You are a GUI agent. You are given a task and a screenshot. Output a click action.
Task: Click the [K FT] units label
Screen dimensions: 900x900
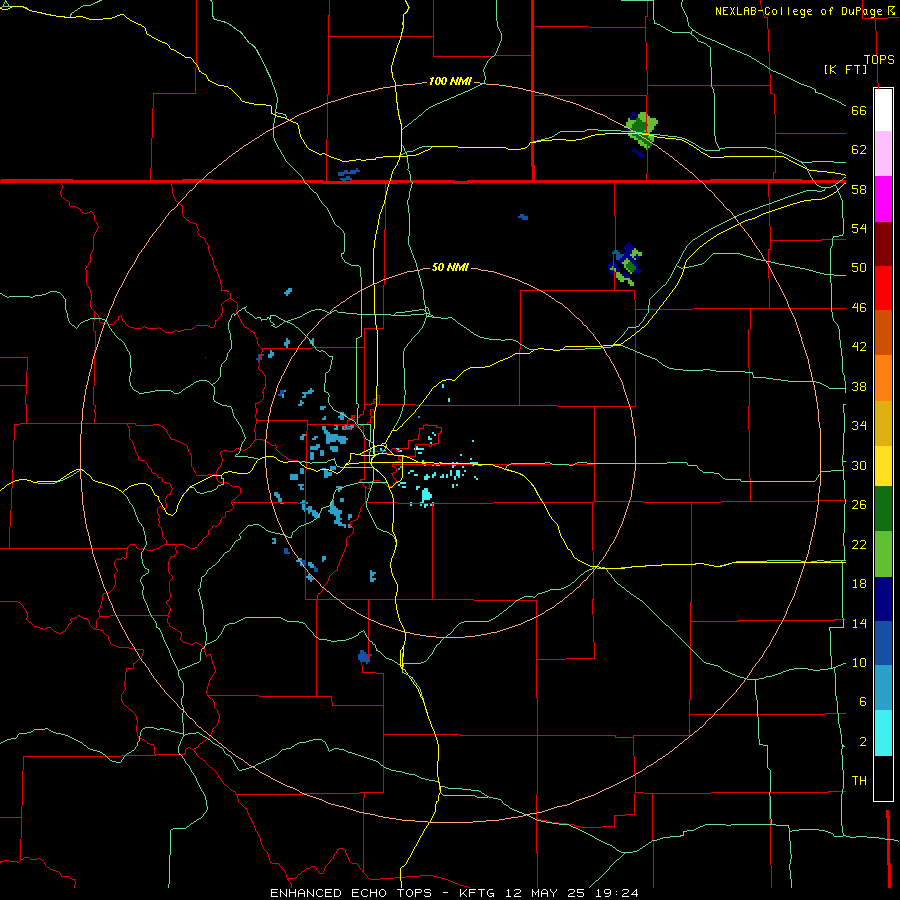(845, 69)
